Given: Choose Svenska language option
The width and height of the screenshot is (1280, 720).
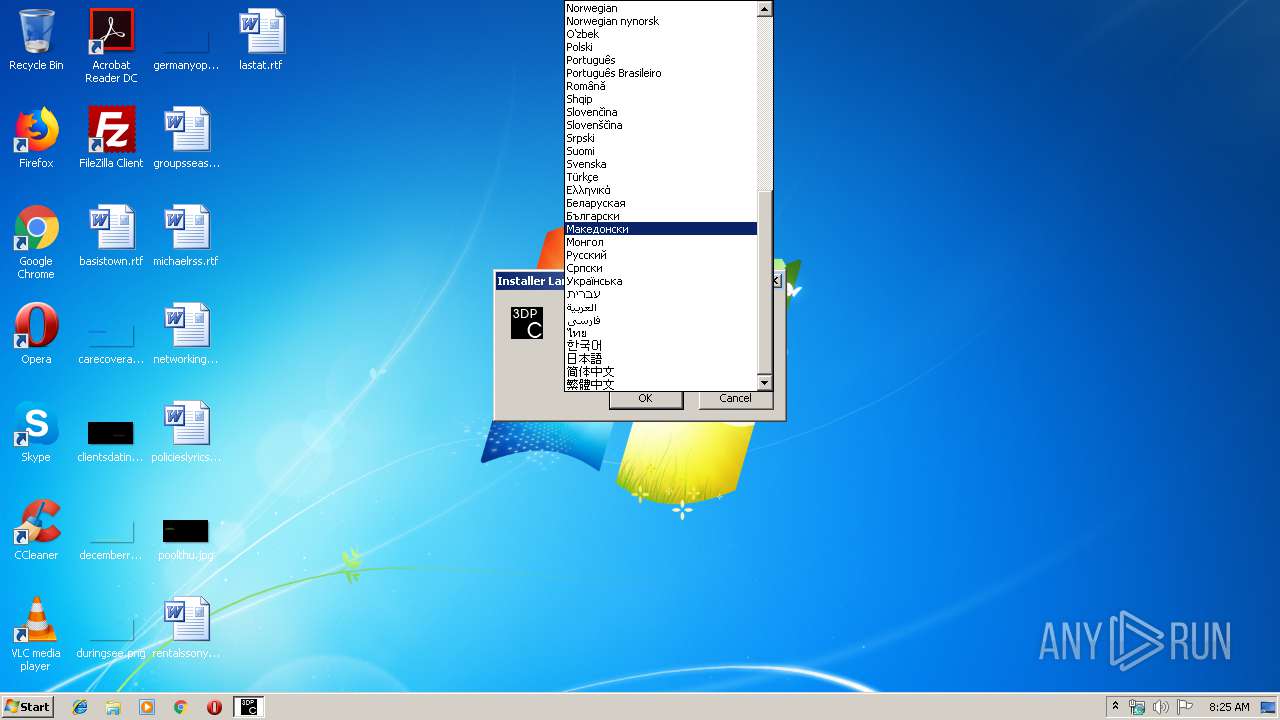Looking at the screenshot, I should pos(661,164).
